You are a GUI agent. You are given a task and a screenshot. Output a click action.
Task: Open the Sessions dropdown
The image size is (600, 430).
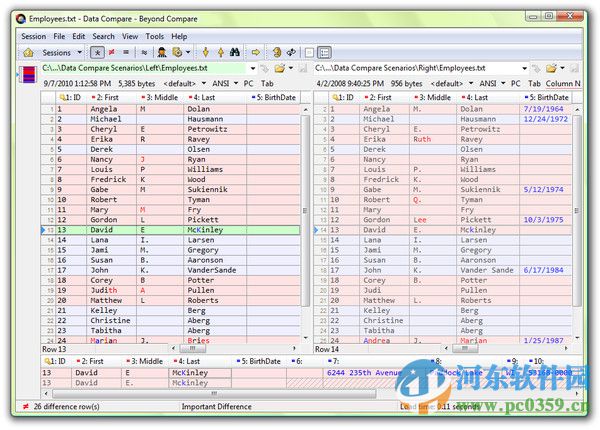coord(62,52)
